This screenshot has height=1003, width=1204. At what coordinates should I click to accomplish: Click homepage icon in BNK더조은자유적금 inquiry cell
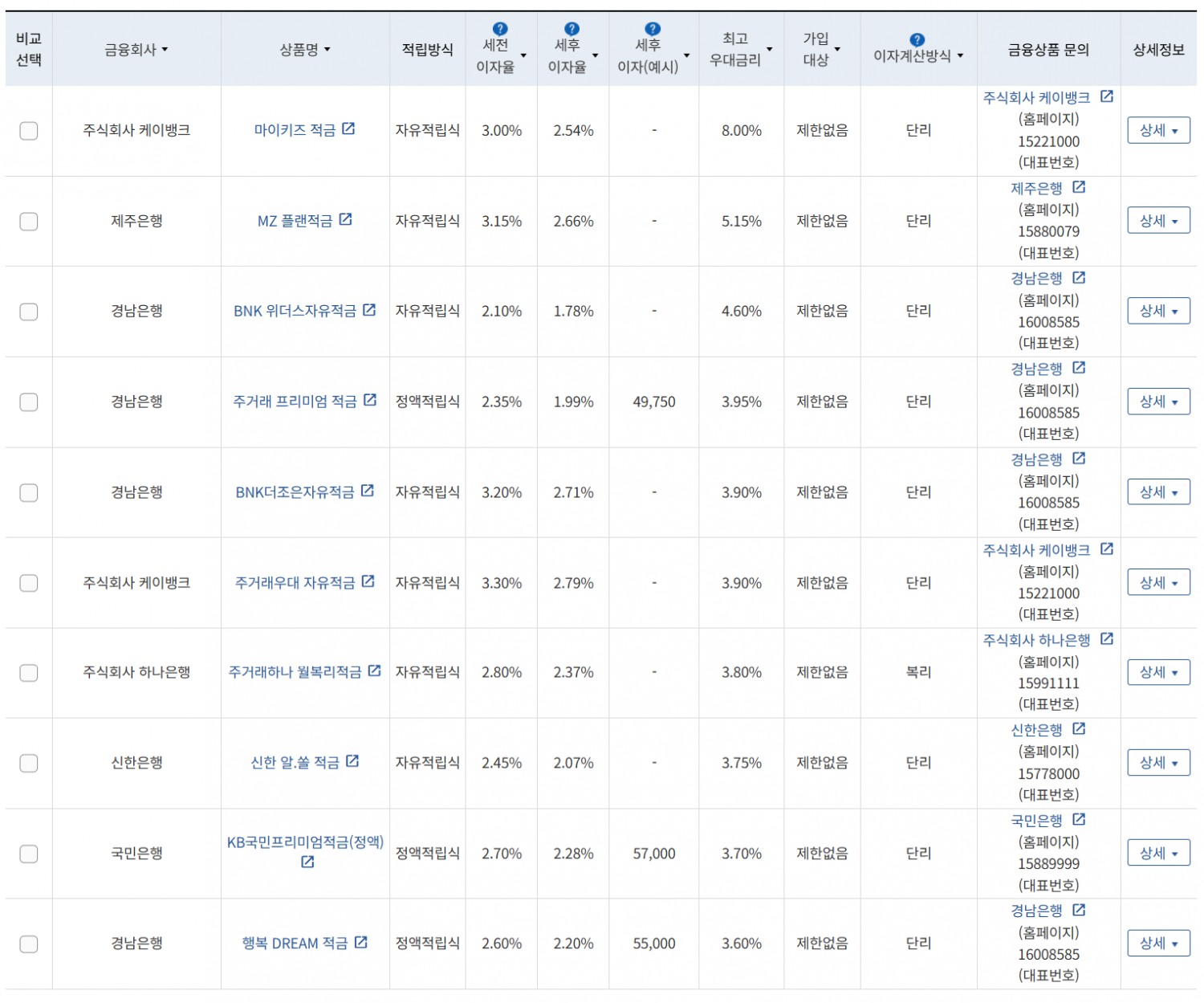[x=1079, y=459]
